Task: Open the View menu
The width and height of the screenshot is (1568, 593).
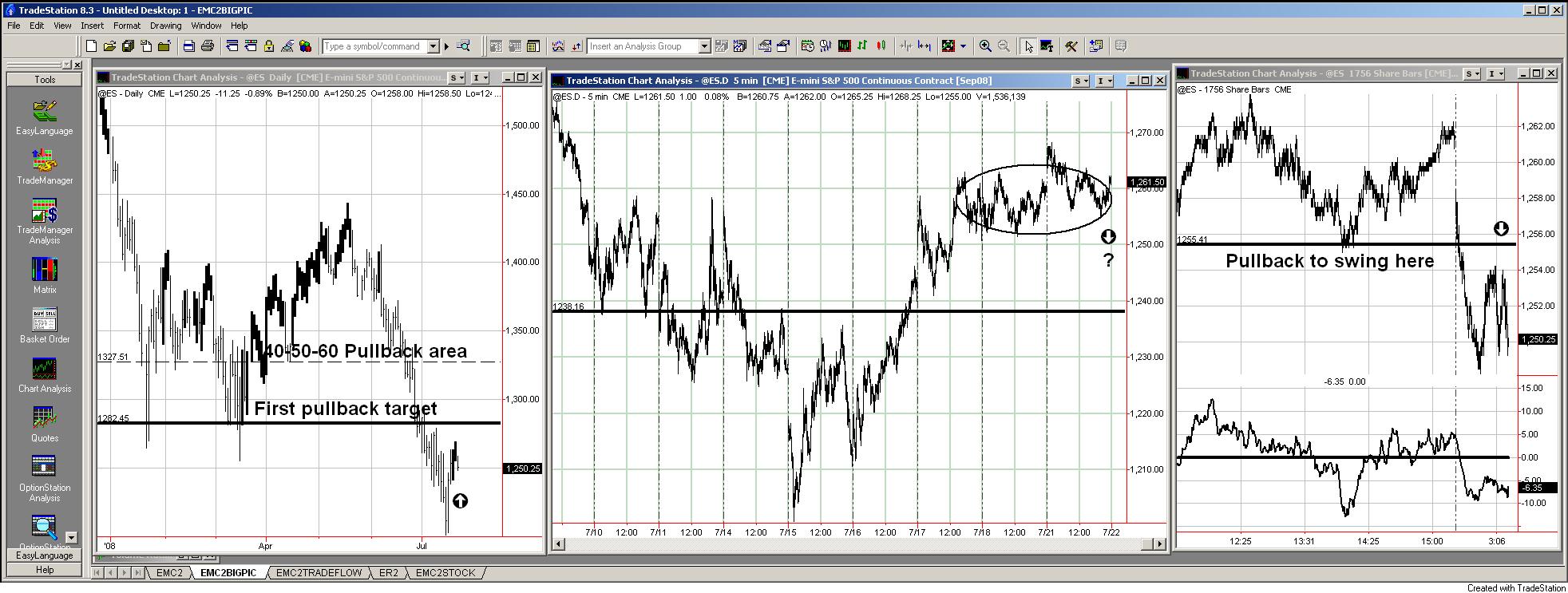Action: pos(63,26)
